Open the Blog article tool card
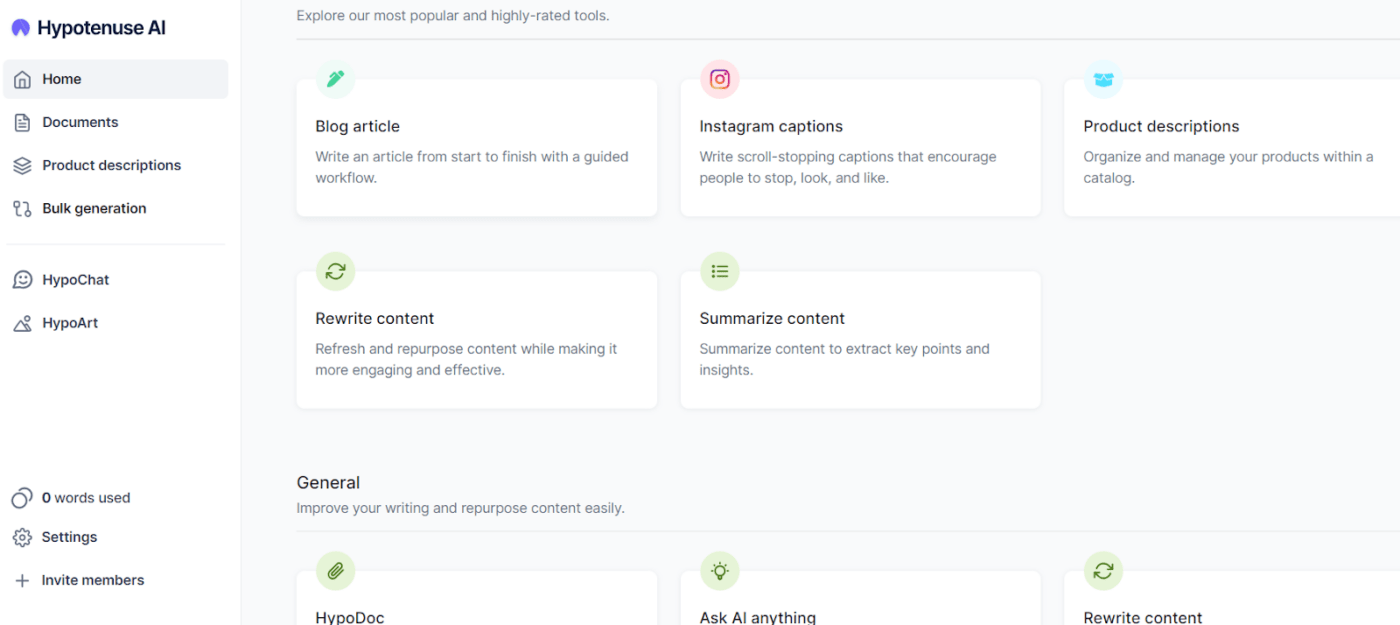1400x625 pixels. (x=477, y=148)
